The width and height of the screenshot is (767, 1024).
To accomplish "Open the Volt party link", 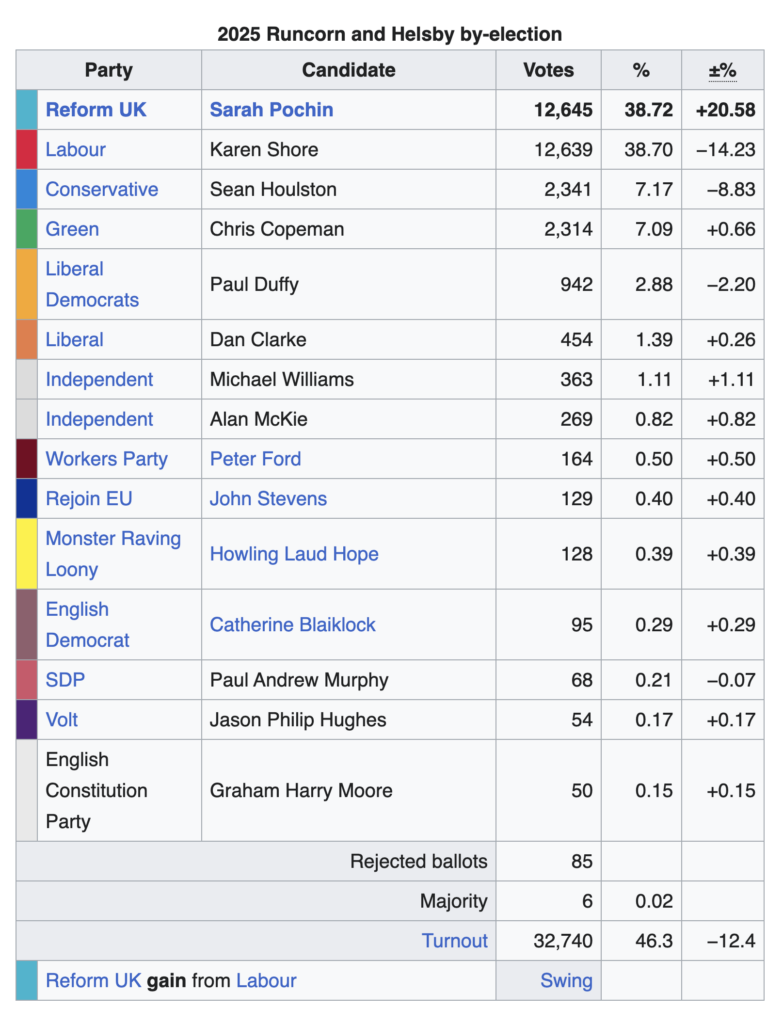I will 61,720.
